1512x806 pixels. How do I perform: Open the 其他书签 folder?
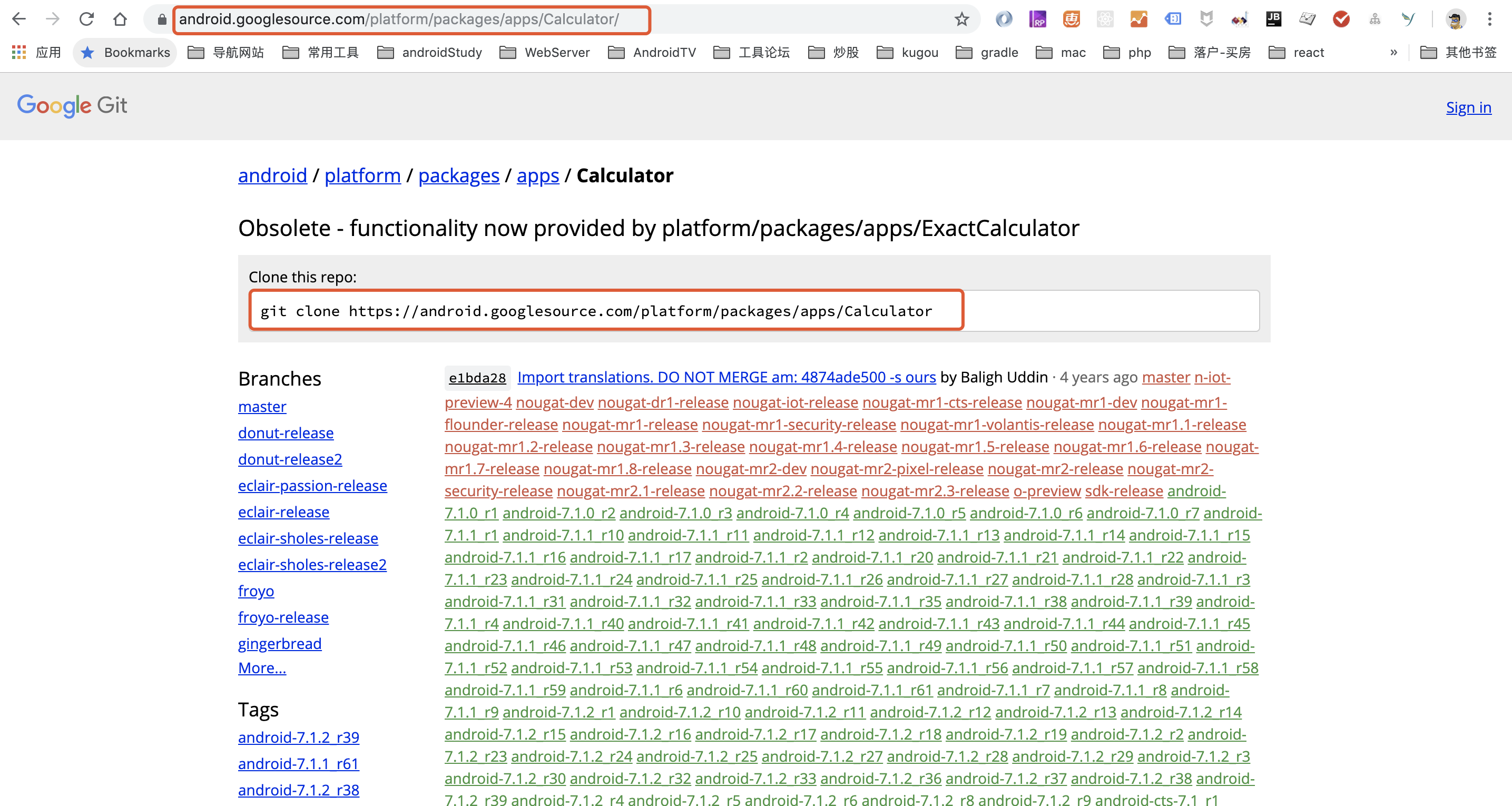coord(1459,53)
